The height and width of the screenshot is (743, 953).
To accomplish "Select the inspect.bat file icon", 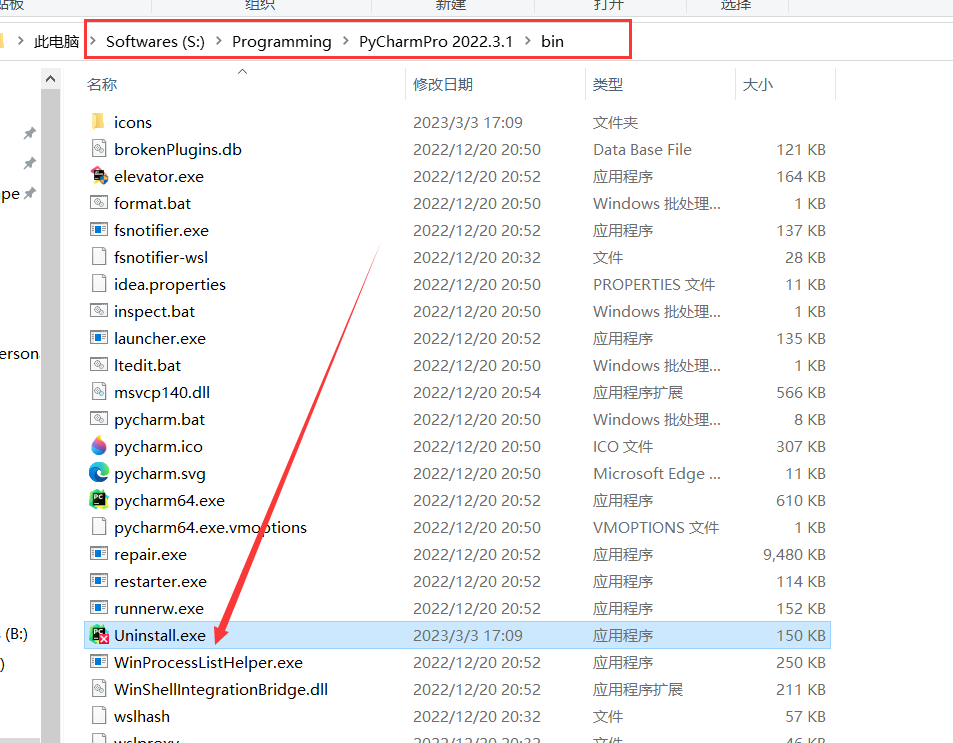I will 98,311.
